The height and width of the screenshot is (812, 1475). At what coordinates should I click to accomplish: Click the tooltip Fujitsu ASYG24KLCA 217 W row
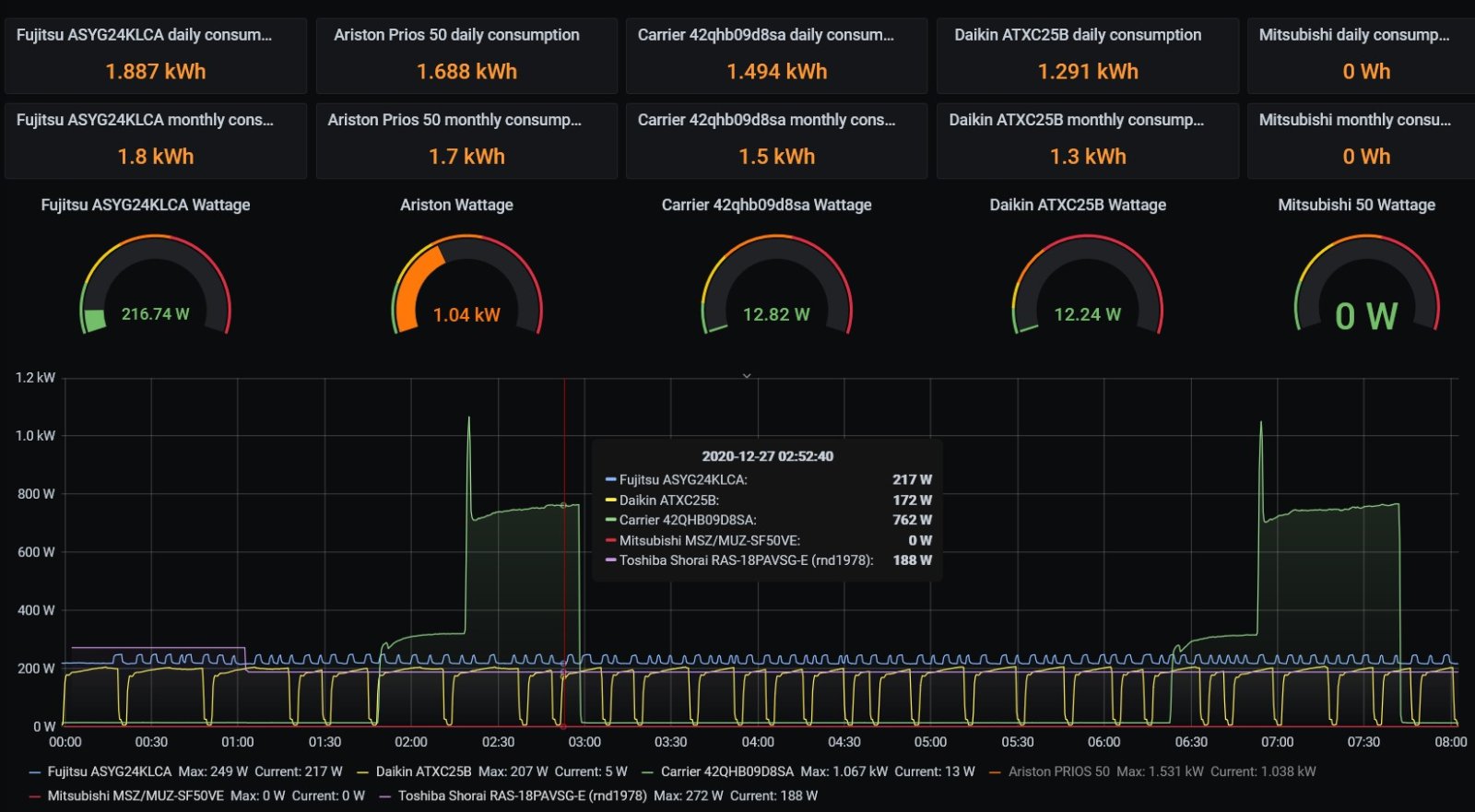(768, 480)
